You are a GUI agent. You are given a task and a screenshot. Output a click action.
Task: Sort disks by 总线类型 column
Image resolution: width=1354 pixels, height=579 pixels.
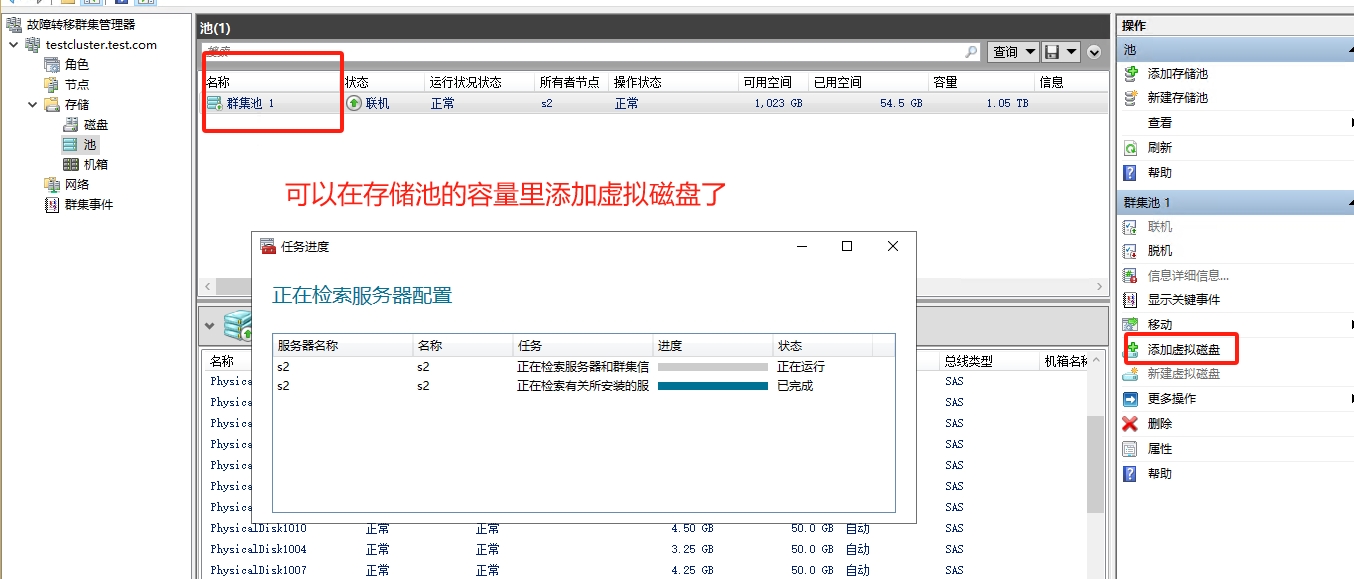(x=967, y=361)
